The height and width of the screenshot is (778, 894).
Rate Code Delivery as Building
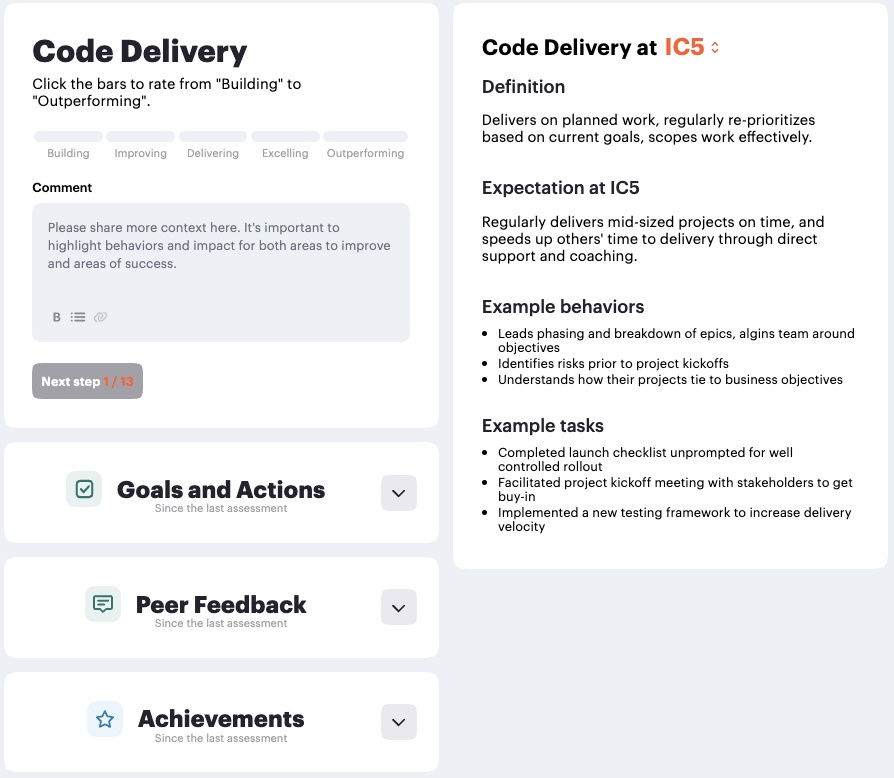tap(68, 137)
